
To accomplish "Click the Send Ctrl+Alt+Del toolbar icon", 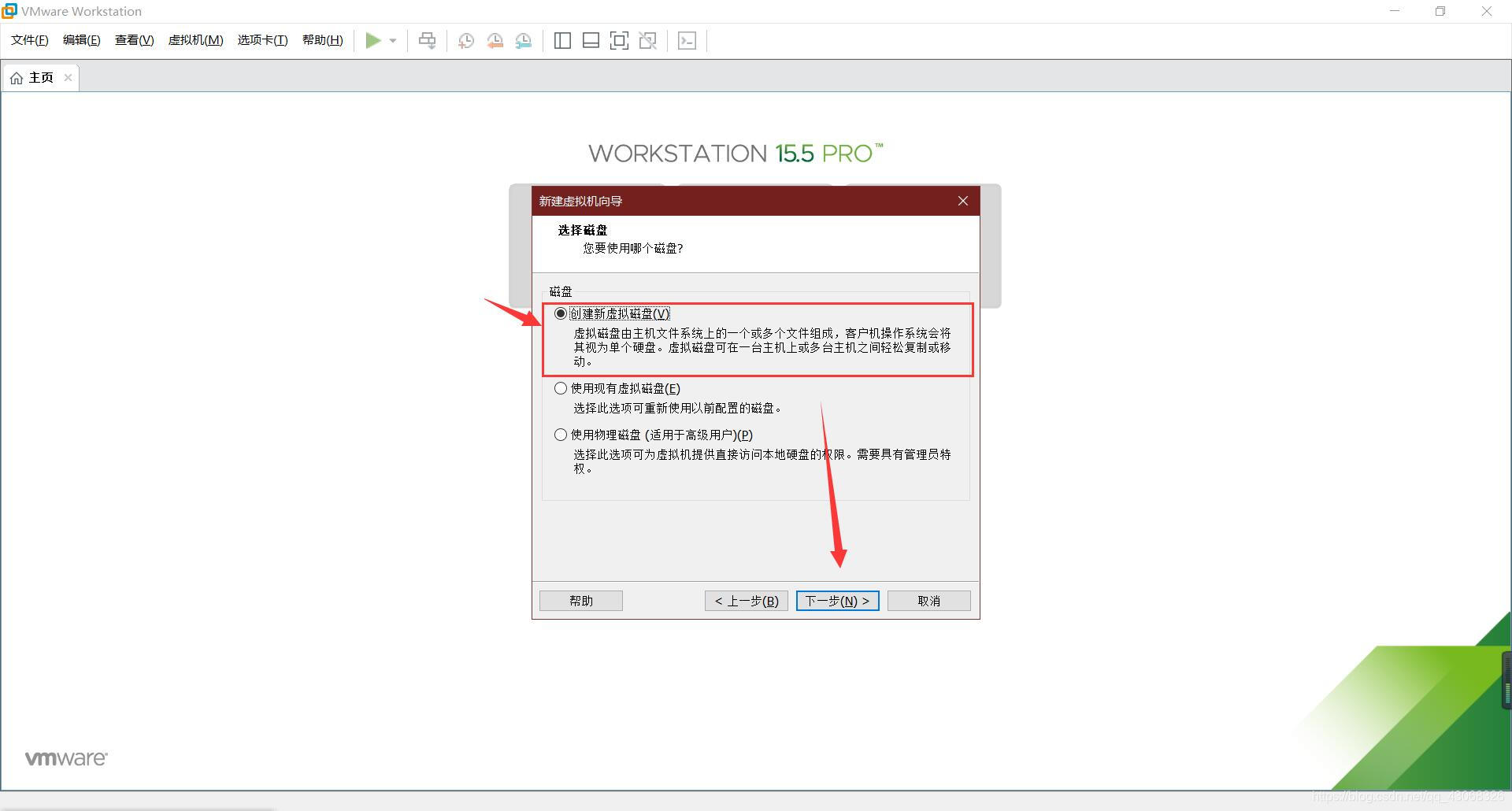I will (427, 40).
